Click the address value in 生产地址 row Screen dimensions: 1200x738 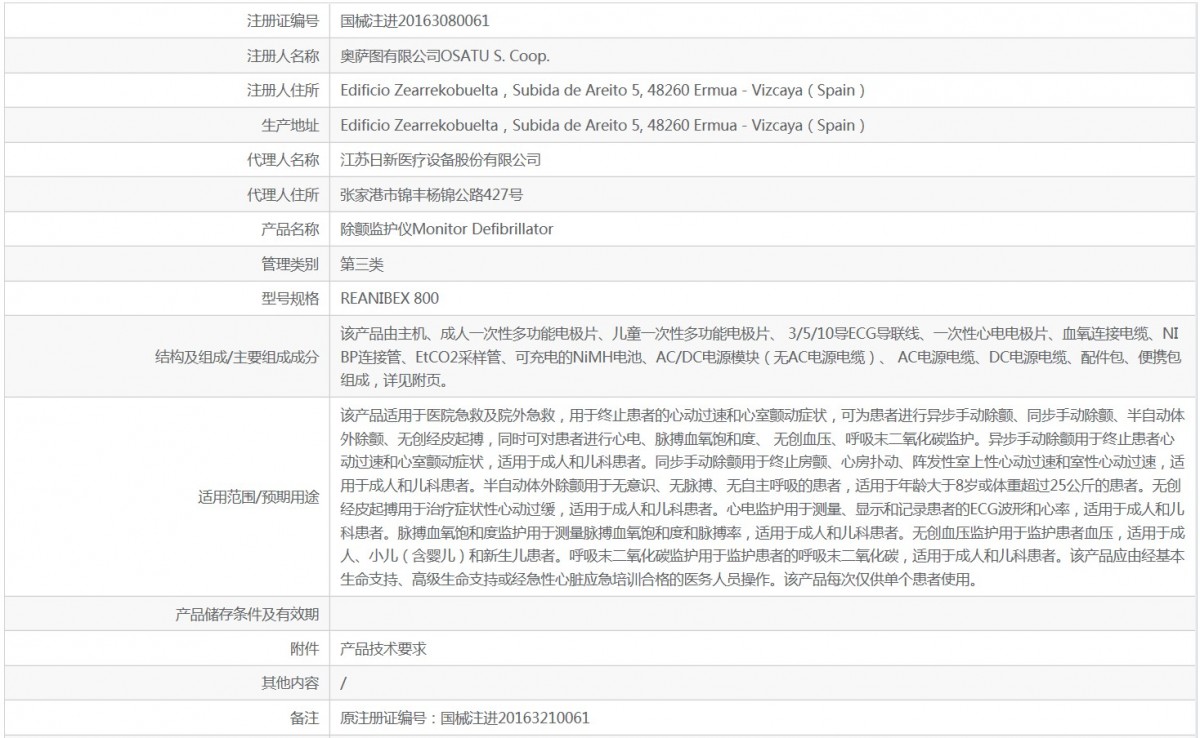point(602,125)
